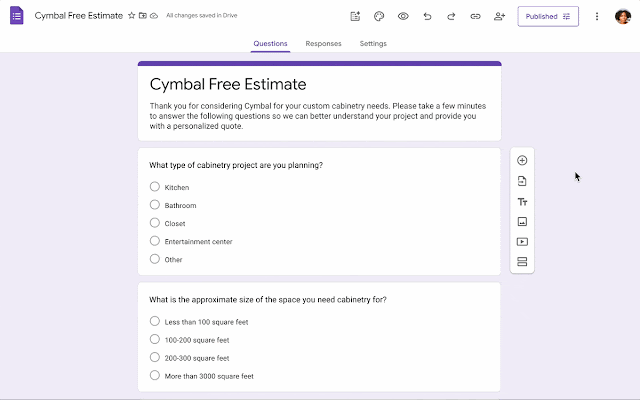Viewport: 640px width, 400px height.
Task: Add a video using the side toolbar
Action: pos(522,242)
